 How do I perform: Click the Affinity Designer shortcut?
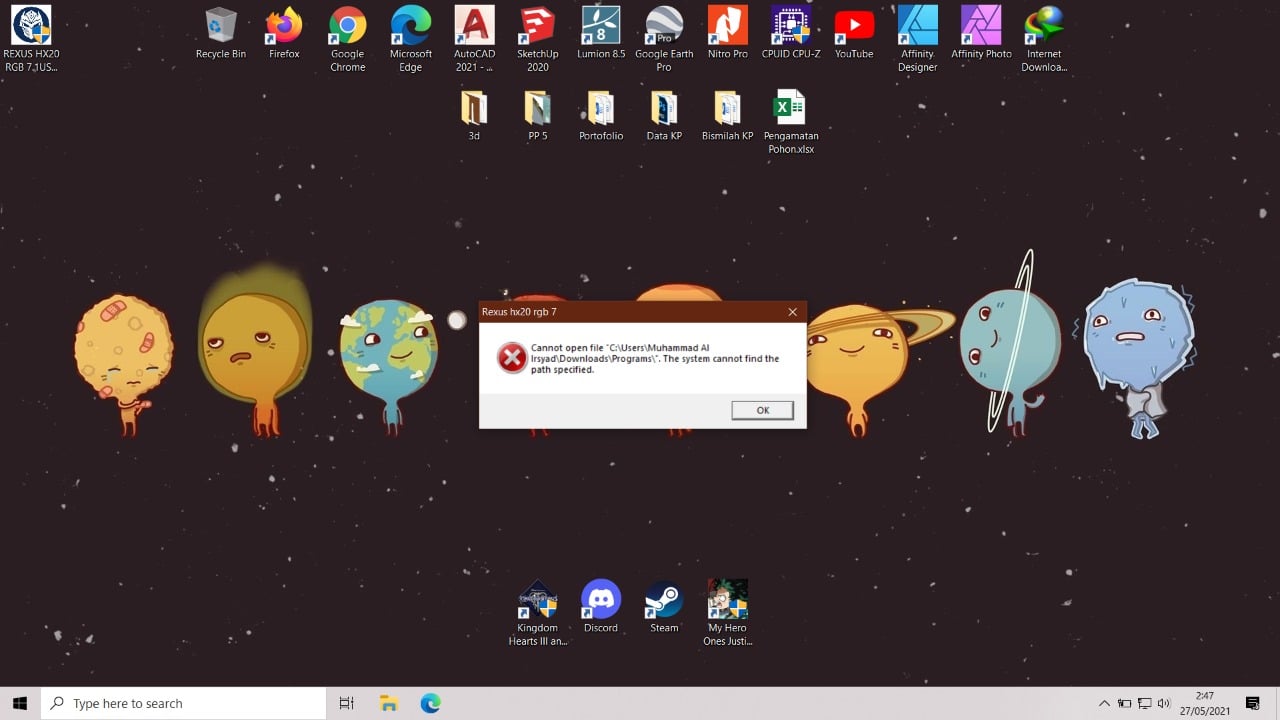tap(917, 39)
